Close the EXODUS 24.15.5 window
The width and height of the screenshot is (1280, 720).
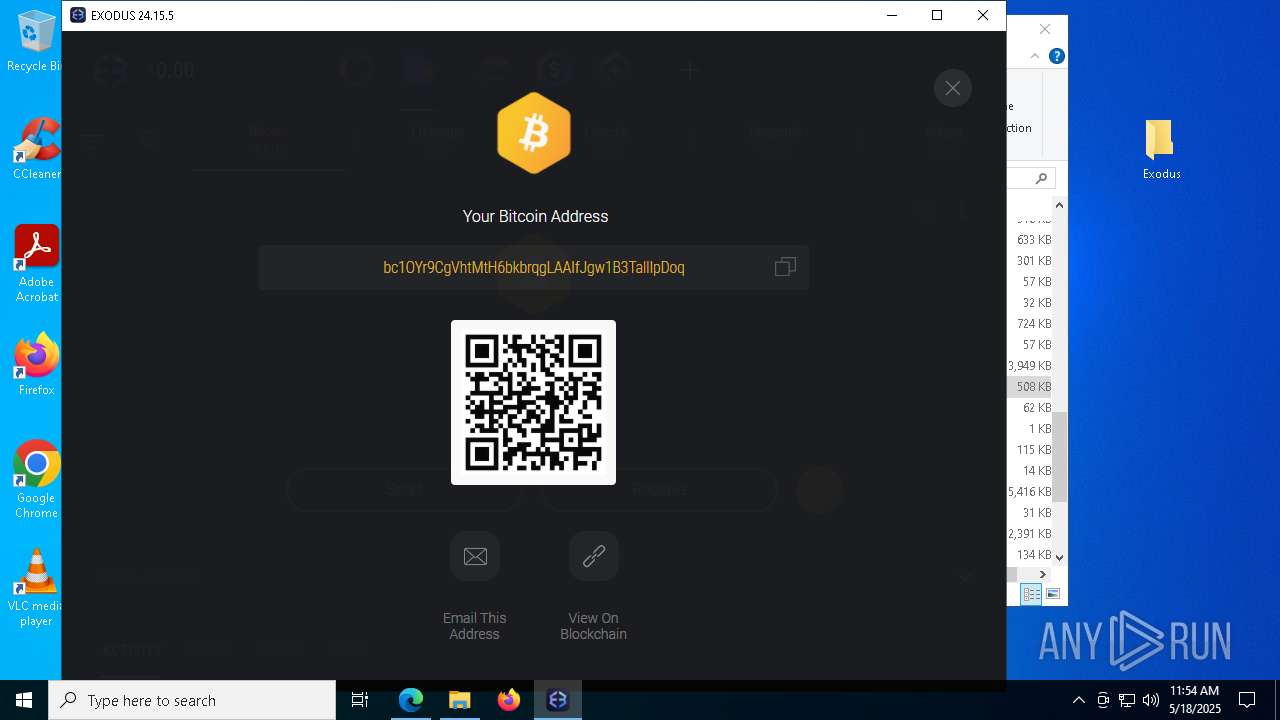(983, 15)
